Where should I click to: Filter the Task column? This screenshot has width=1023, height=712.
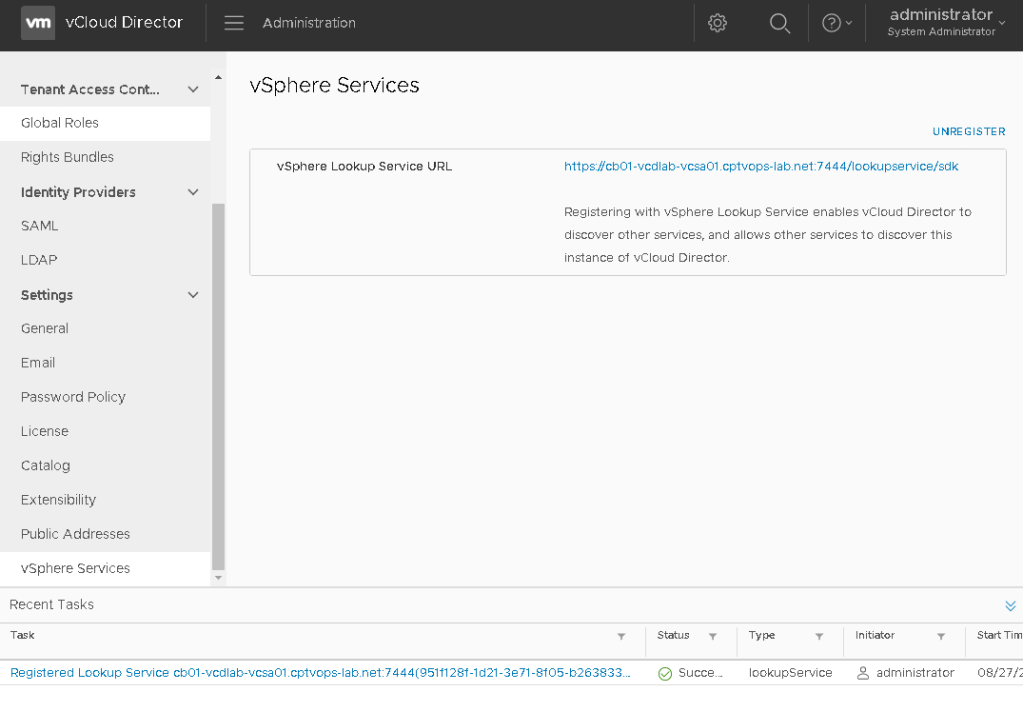coord(621,636)
